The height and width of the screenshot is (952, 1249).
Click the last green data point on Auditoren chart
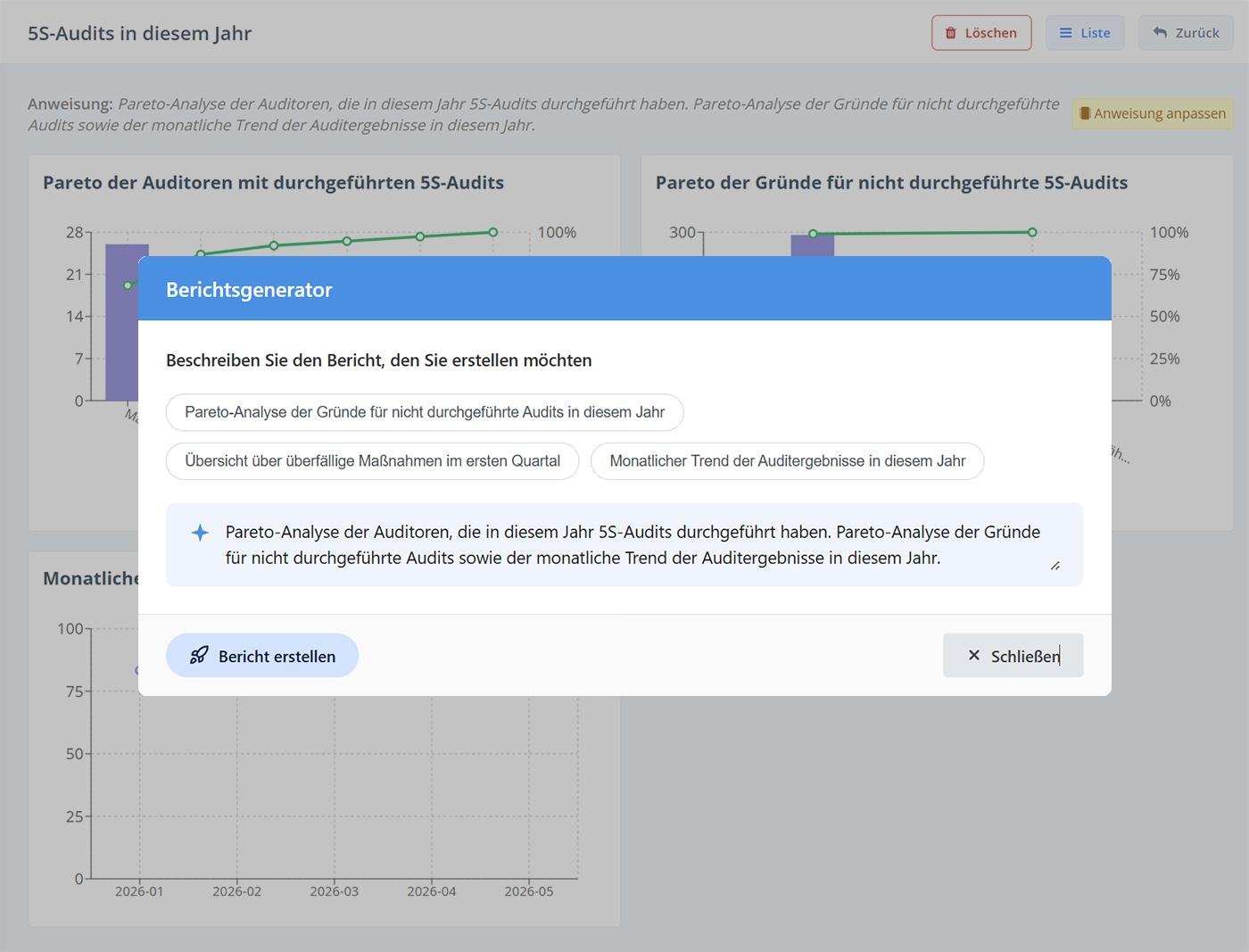[x=493, y=232]
